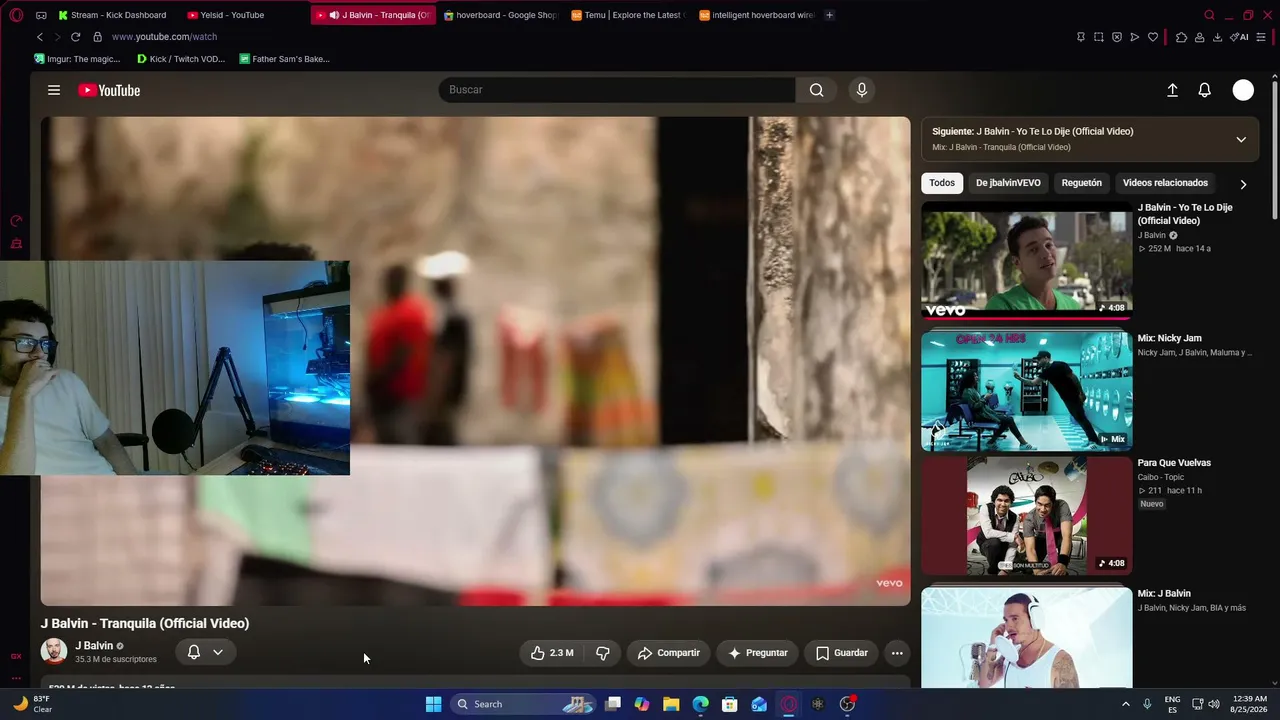Screen dimensions: 1280x720
Task: Open the YouTube upload/create icon
Action: 1173,90
